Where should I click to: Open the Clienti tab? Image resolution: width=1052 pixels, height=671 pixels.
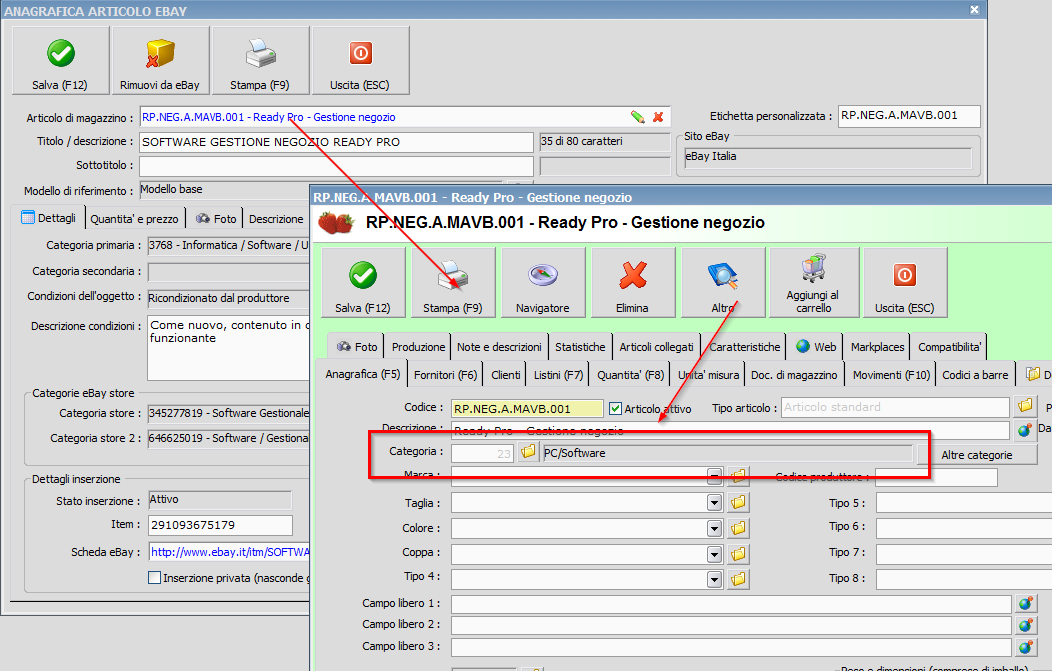pyautogui.click(x=505, y=374)
